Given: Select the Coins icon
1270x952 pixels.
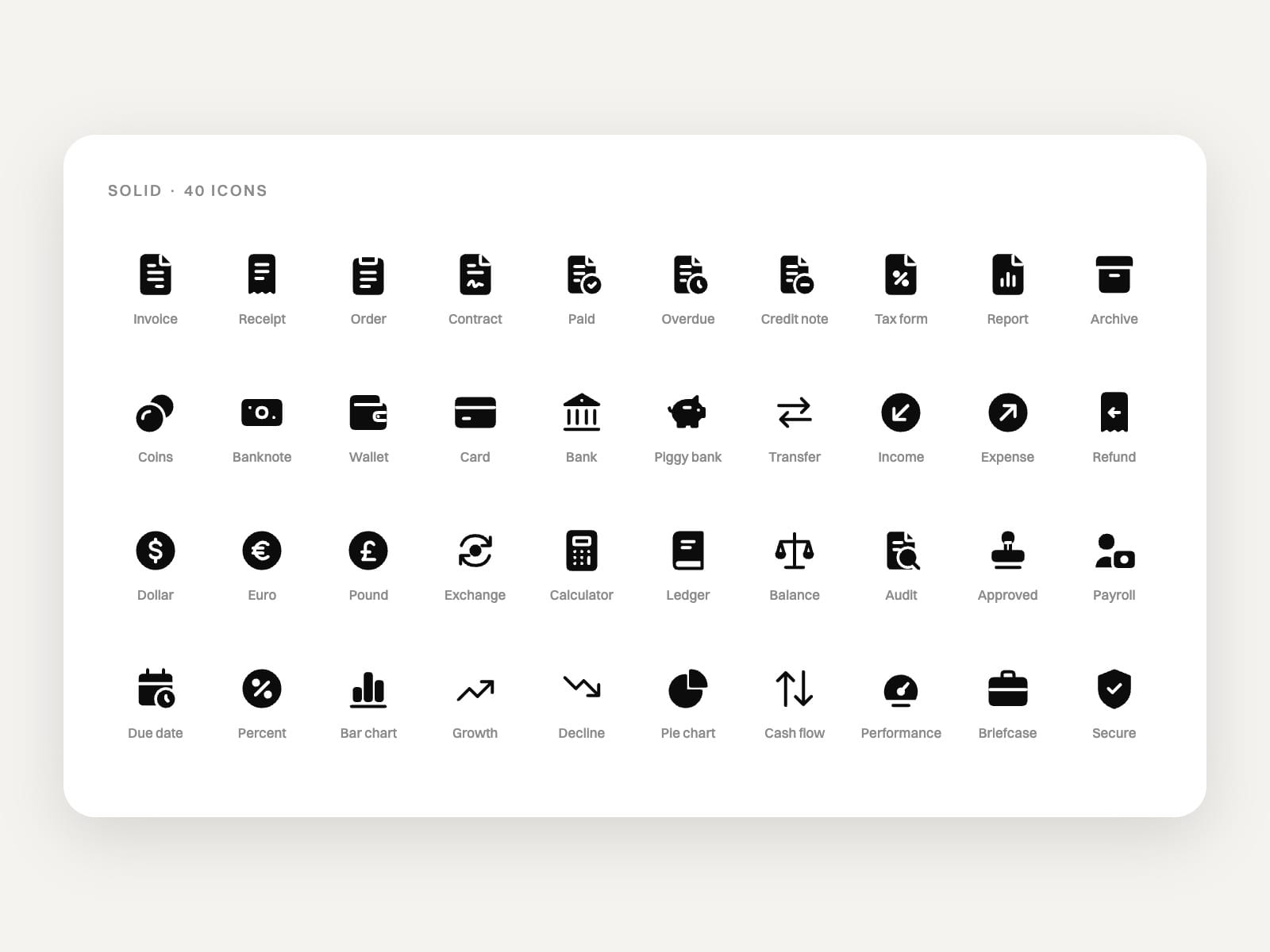Looking at the screenshot, I should click(155, 413).
